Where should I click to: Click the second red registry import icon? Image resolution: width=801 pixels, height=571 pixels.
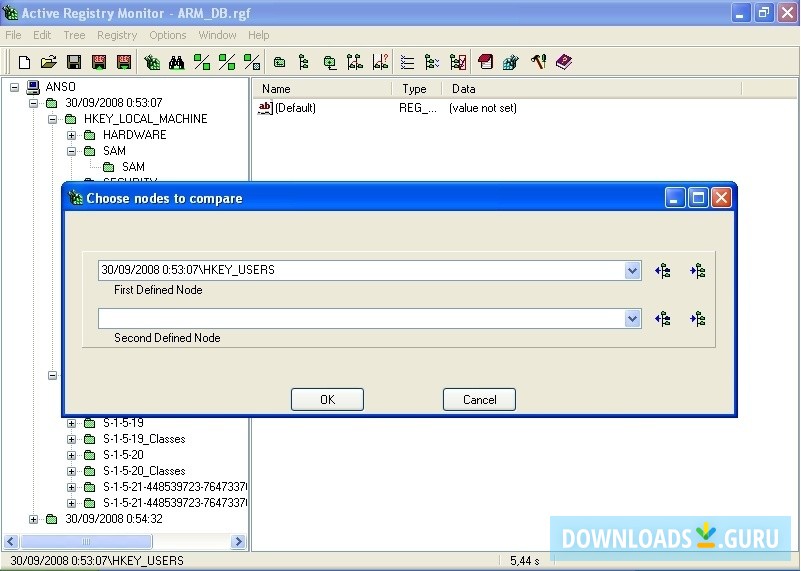(x=124, y=62)
